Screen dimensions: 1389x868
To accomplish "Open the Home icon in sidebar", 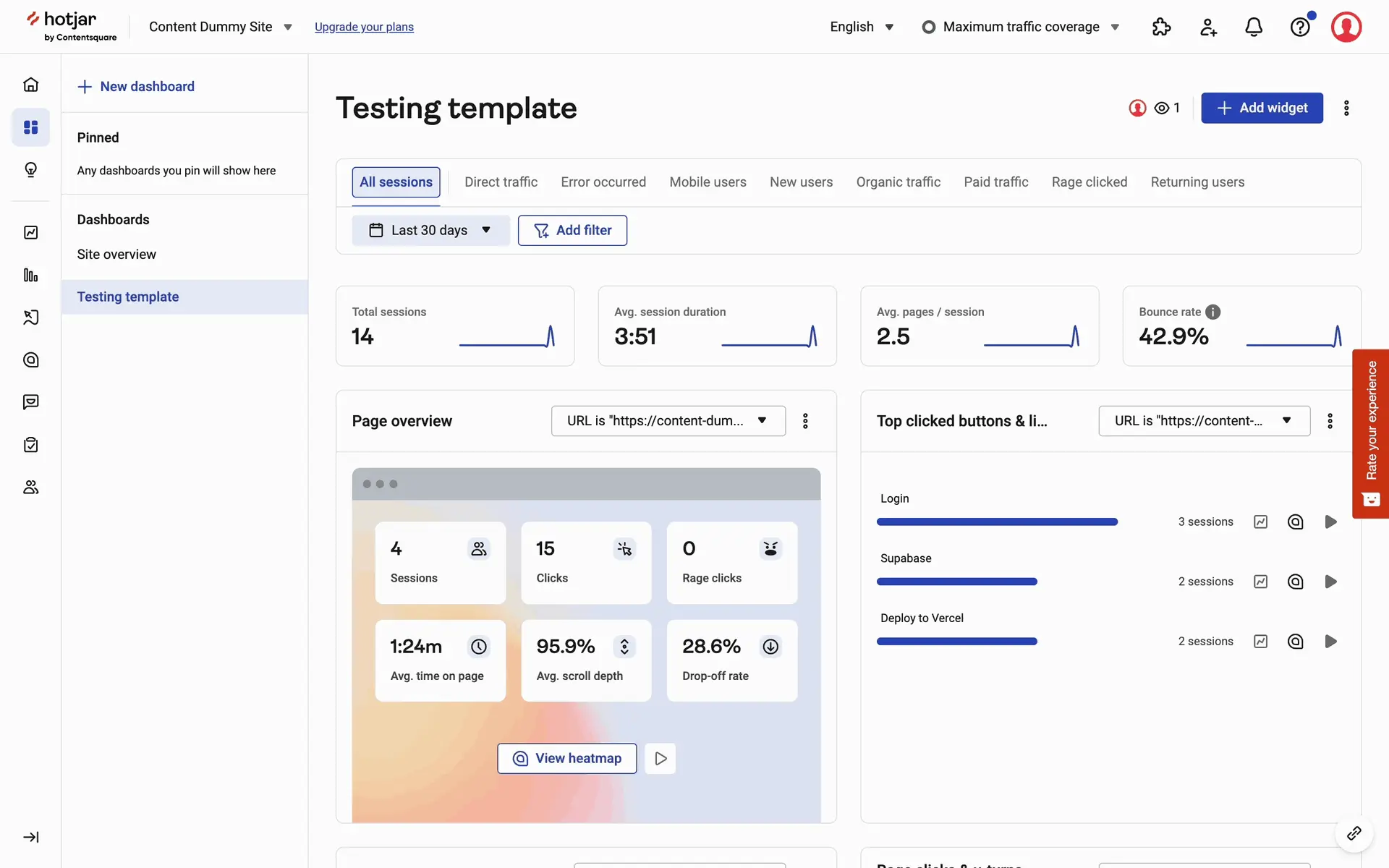I will [x=30, y=85].
